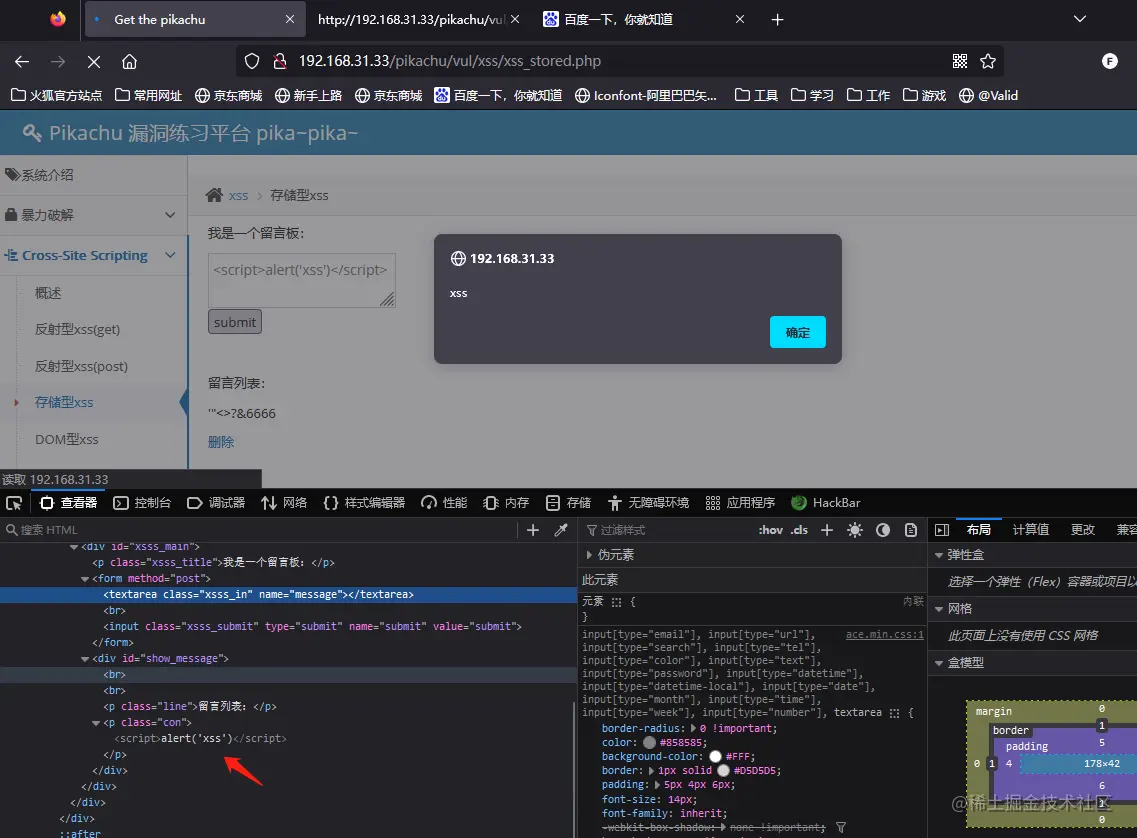The height and width of the screenshot is (838, 1137).
Task: Click the 过滤样式 filter field
Action: click(x=667, y=530)
